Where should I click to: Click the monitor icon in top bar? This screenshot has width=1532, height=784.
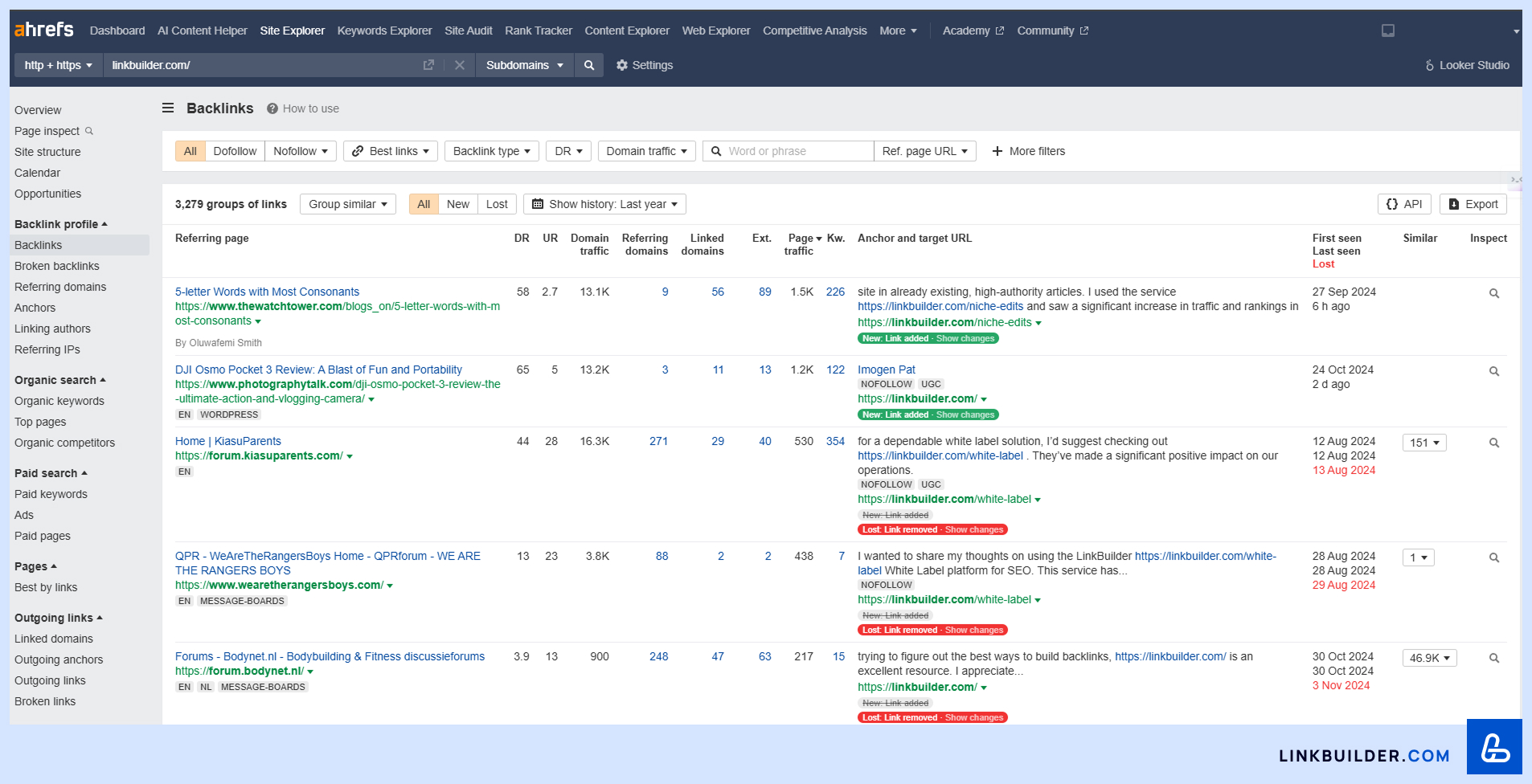[1388, 31]
